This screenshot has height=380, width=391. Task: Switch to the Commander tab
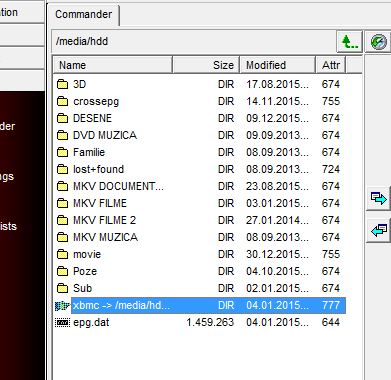click(84, 14)
